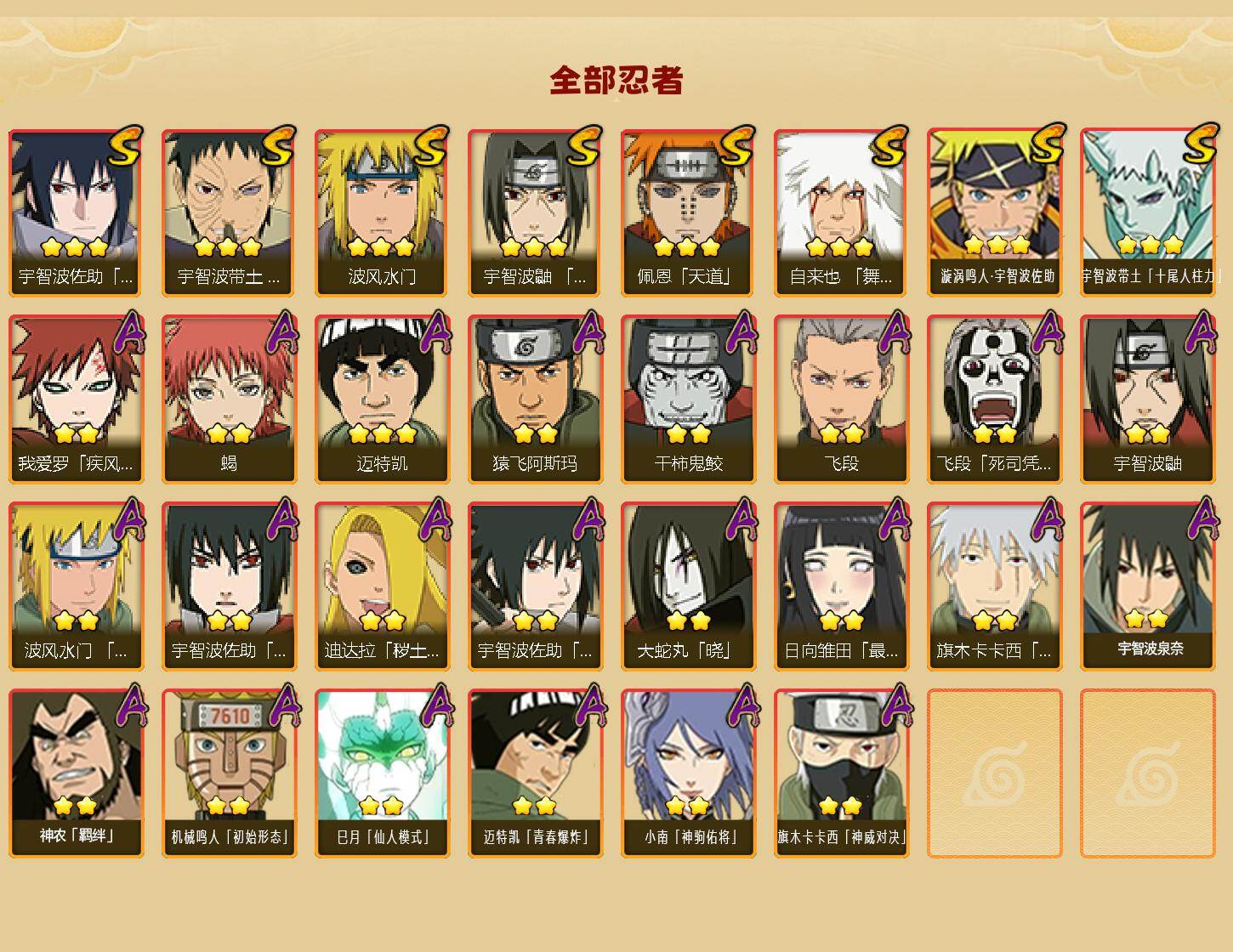This screenshot has height=952, width=1233.
Task: Choose the 神农「羁绊」 ninja card
Action: click(76, 773)
